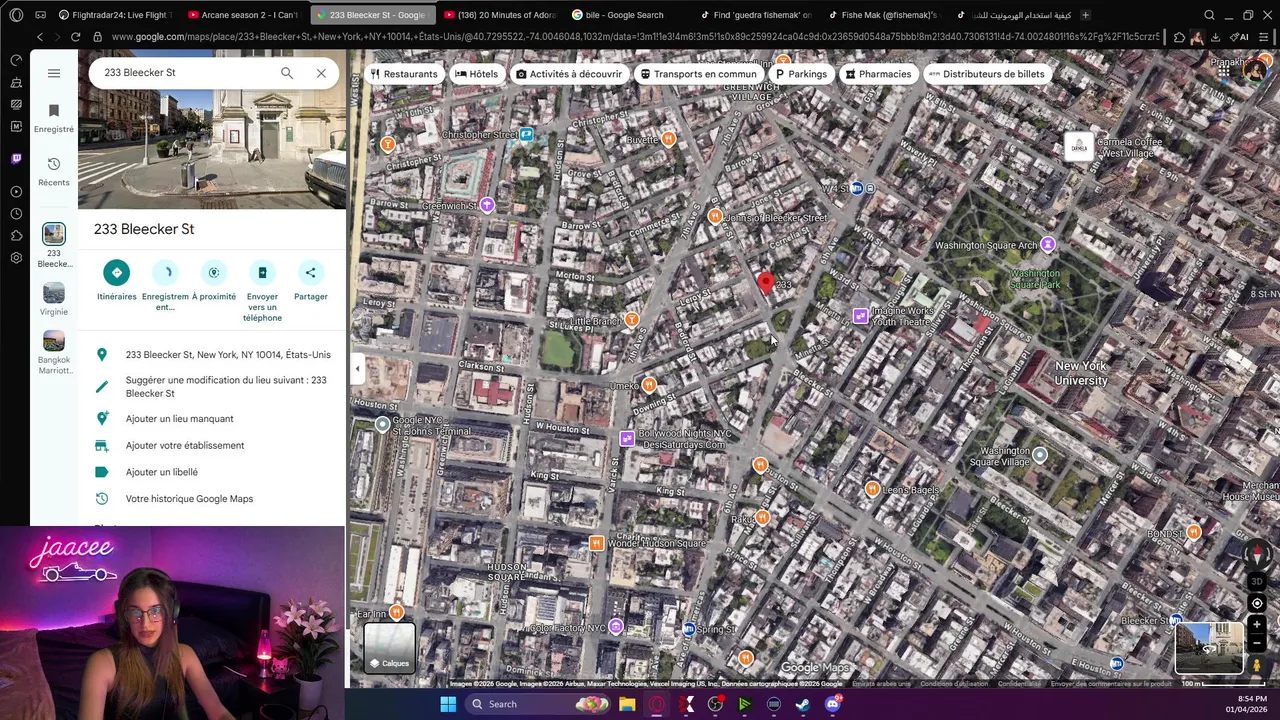This screenshot has width=1280, height=720.
Task: Click the Imagine Works Youth Theatre marker
Action: point(860,316)
